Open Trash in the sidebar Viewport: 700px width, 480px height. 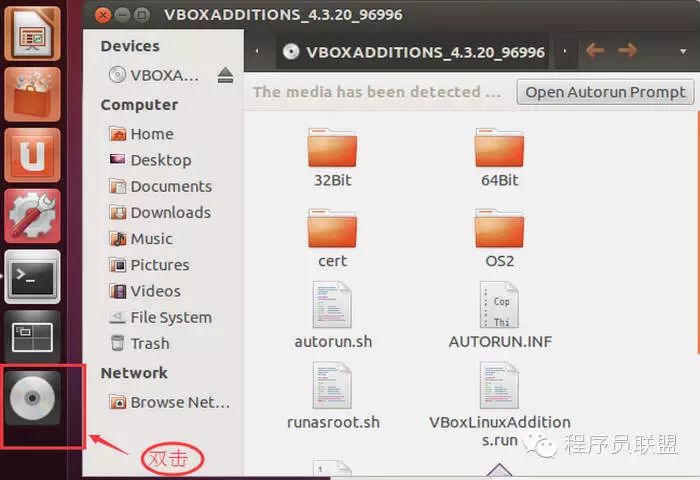139,343
